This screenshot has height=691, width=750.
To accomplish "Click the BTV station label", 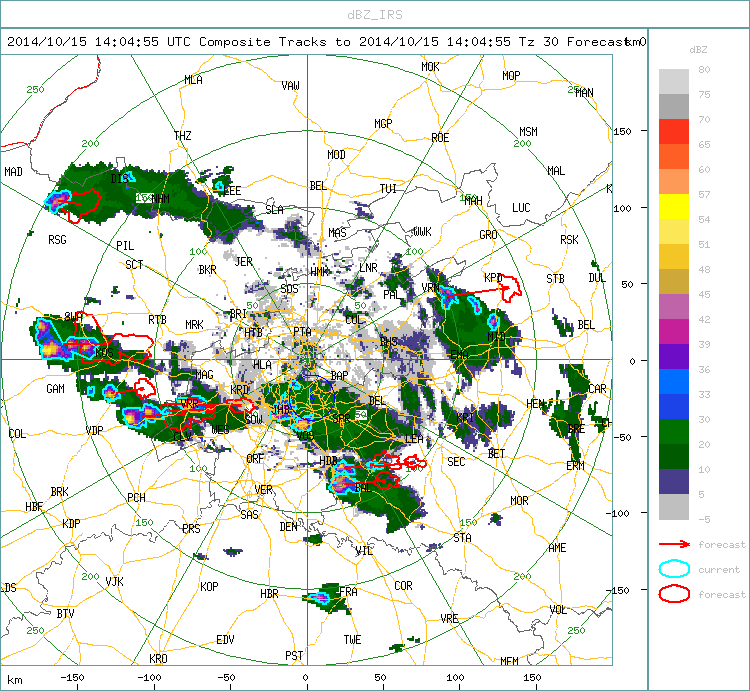I will coord(65,614).
